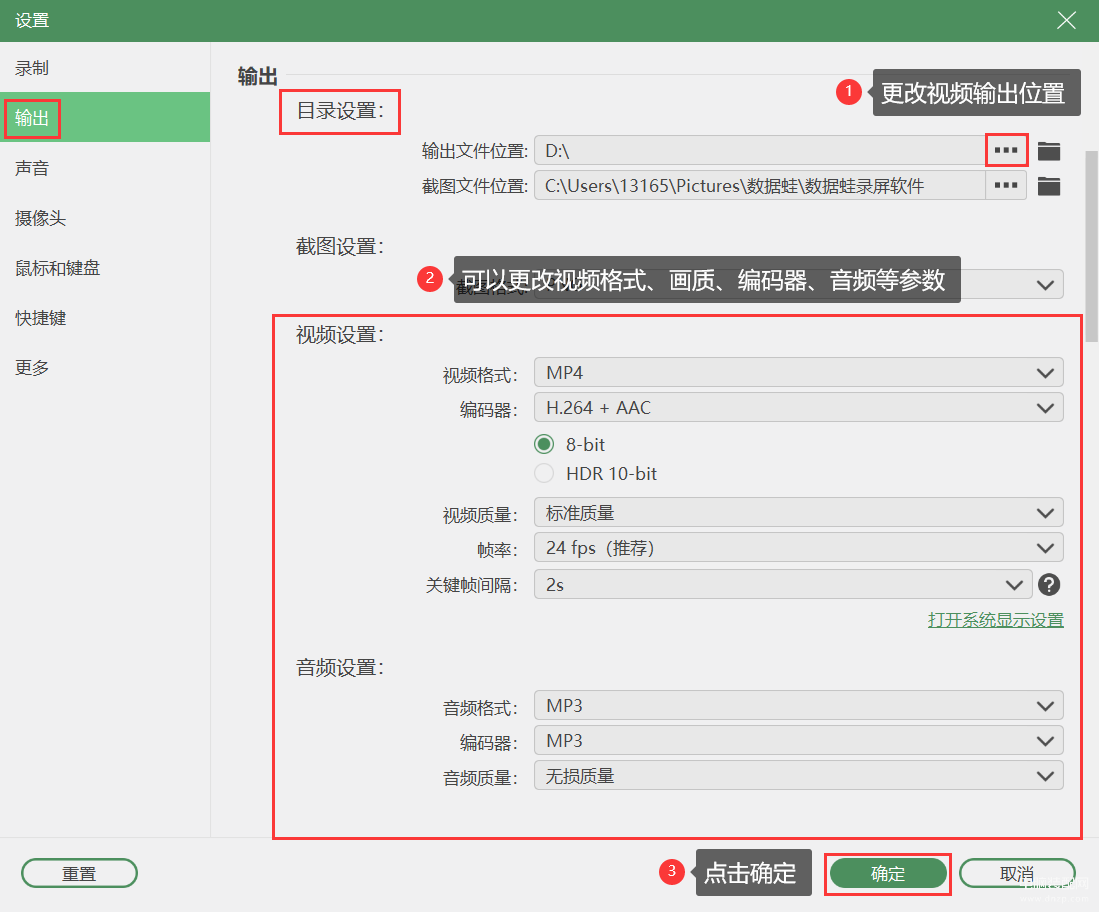This screenshot has width=1099, height=912.
Task: Open the 音频质量 无损质量 dropdown
Action: pyautogui.click(x=798, y=775)
